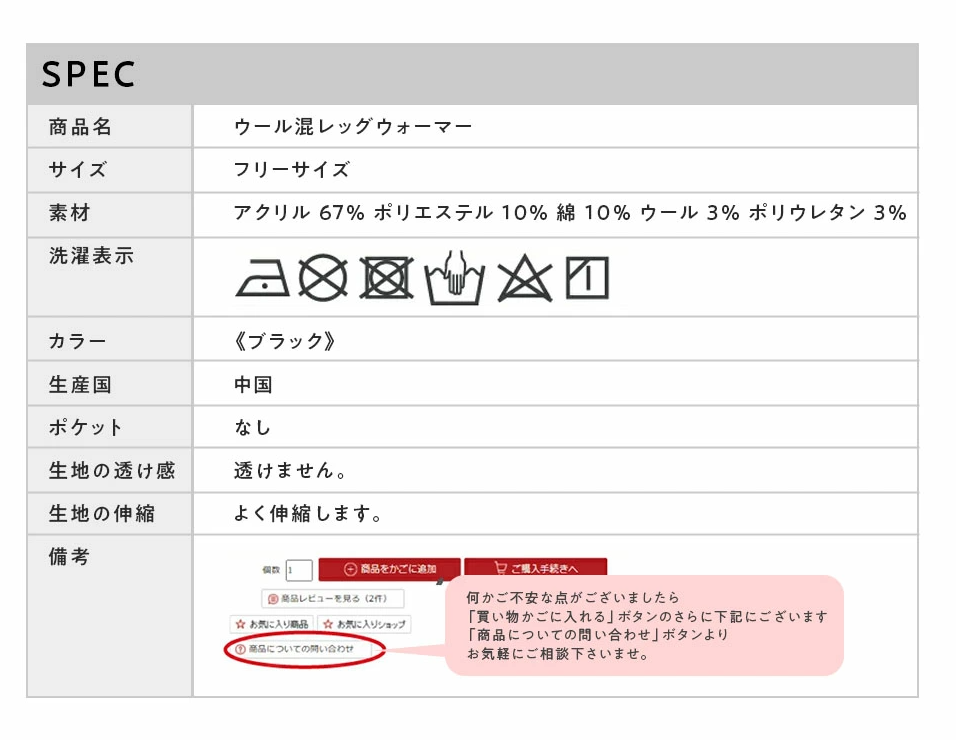Click the フリーサイズ size value
Image resolution: width=956 pixels, height=740 pixels.
(x=292, y=170)
